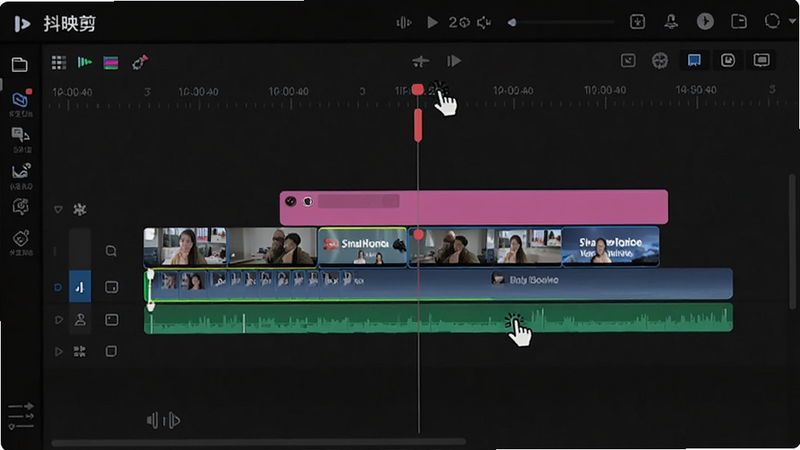Click the red playhead marker on the ruler

pyautogui.click(x=418, y=90)
